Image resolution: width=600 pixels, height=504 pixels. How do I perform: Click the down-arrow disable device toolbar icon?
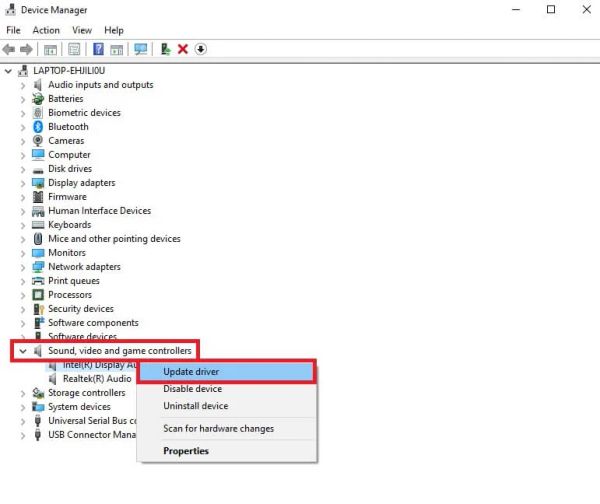click(x=200, y=49)
